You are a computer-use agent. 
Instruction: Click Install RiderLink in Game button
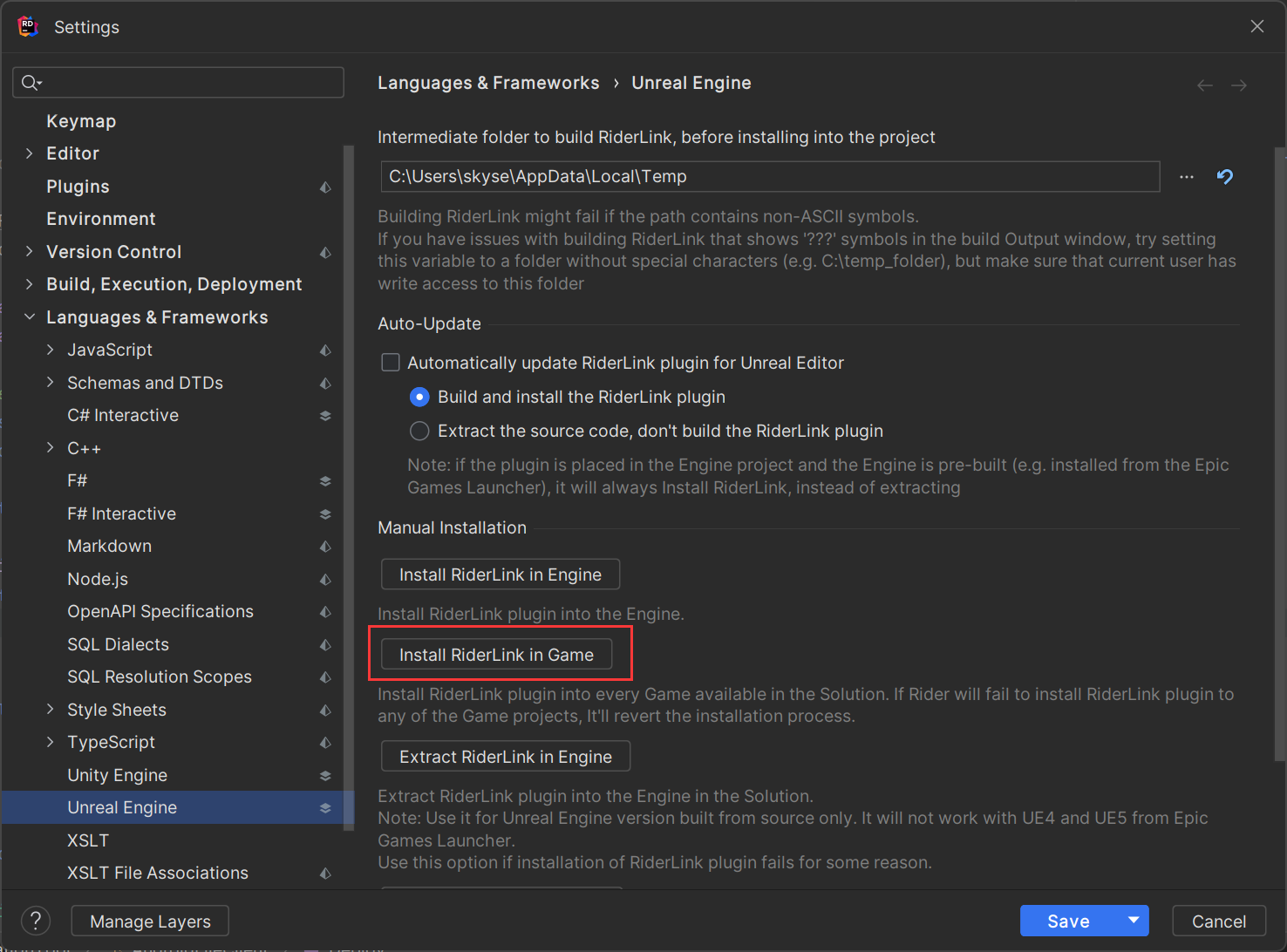pyautogui.click(x=497, y=655)
